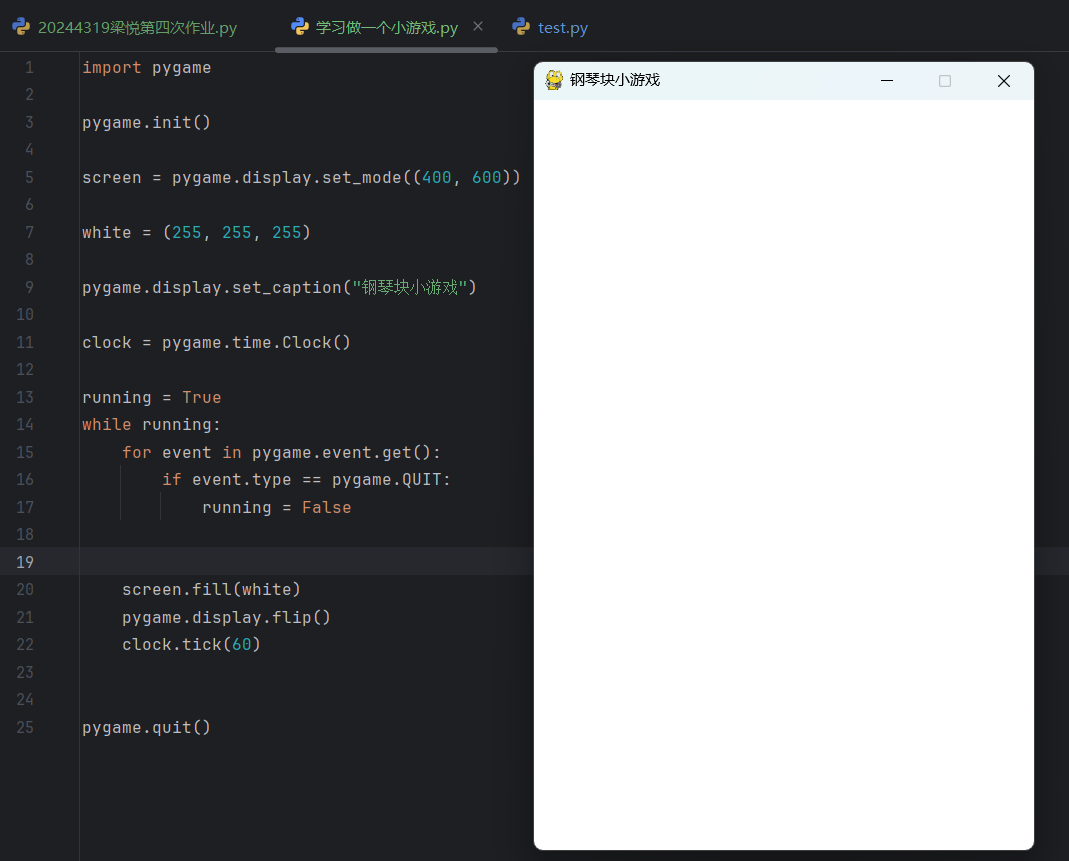Click line number 5 in the gutter

pos(29,177)
